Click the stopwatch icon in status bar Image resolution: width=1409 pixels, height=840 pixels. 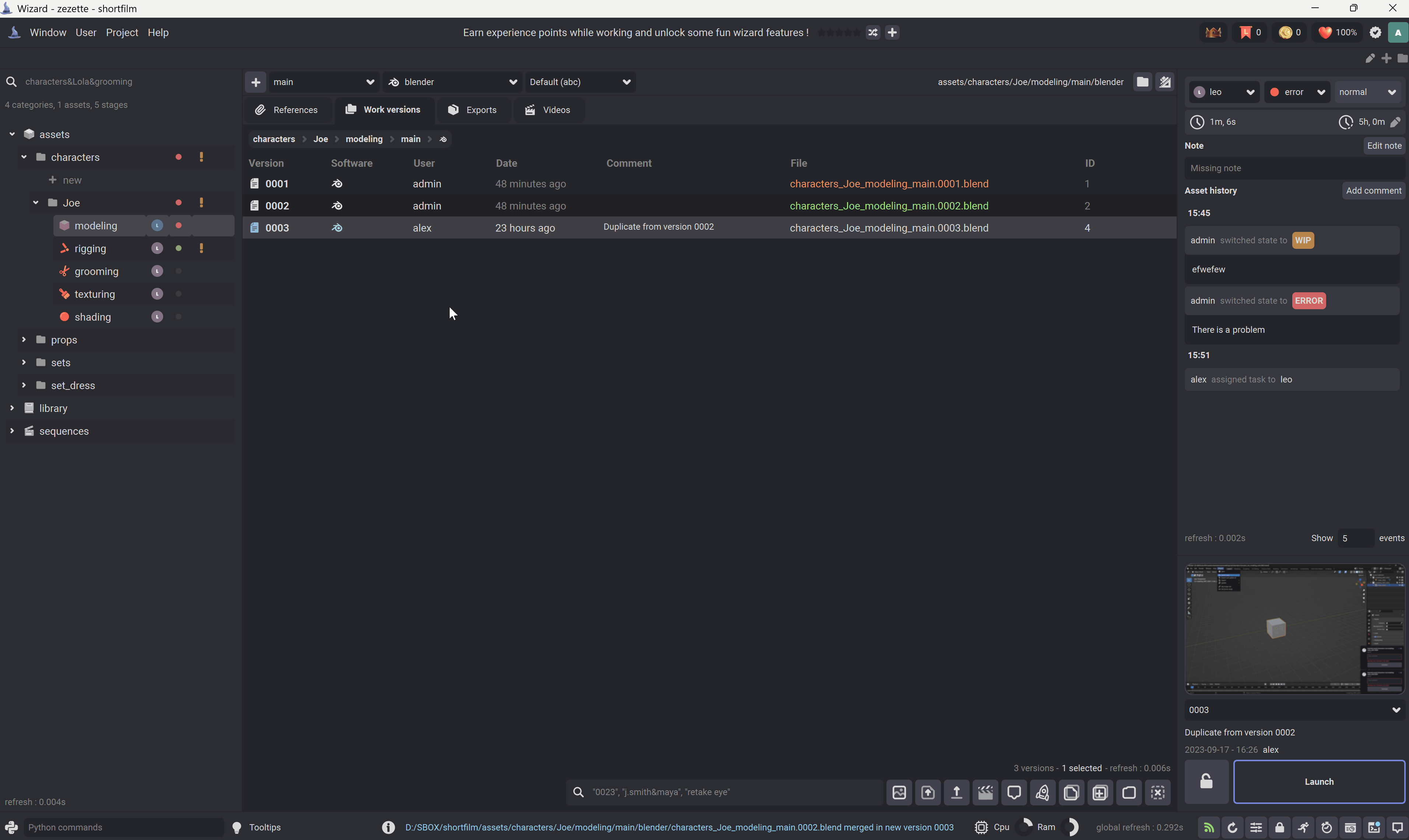click(1327, 827)
